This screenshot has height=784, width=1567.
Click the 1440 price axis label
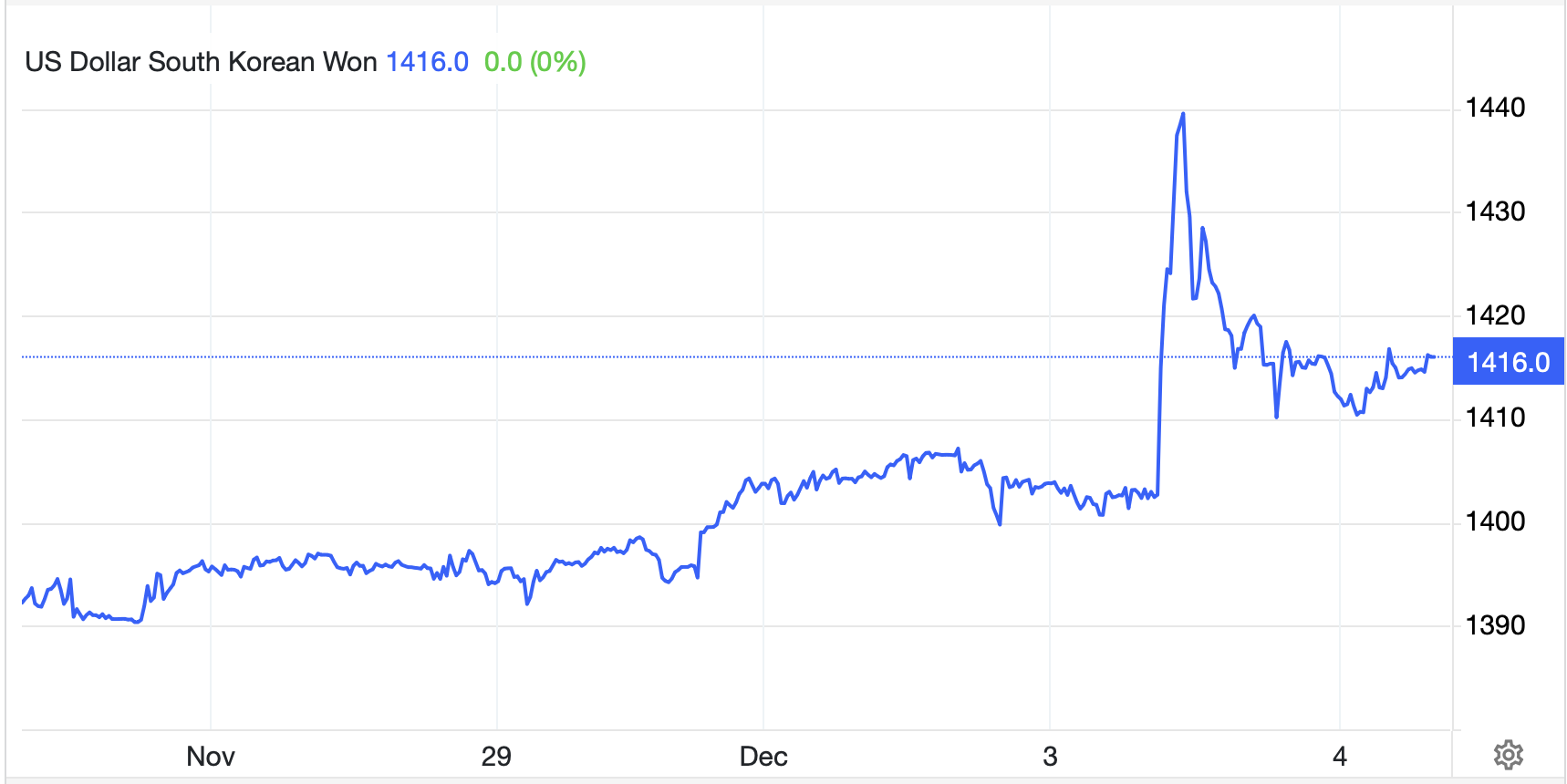[1495, 108]
